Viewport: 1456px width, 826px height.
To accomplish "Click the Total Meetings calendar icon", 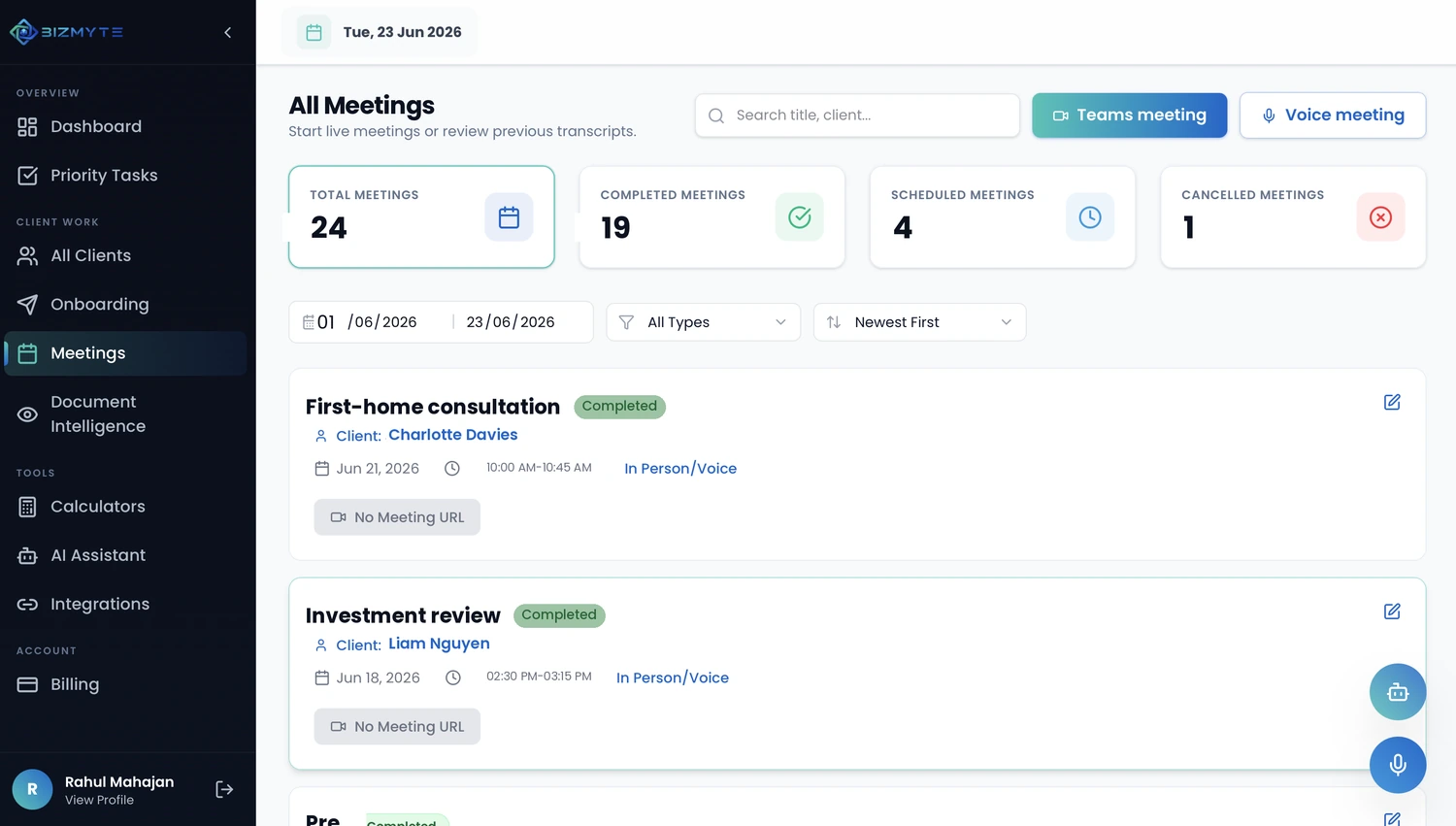I will point(509,217).
